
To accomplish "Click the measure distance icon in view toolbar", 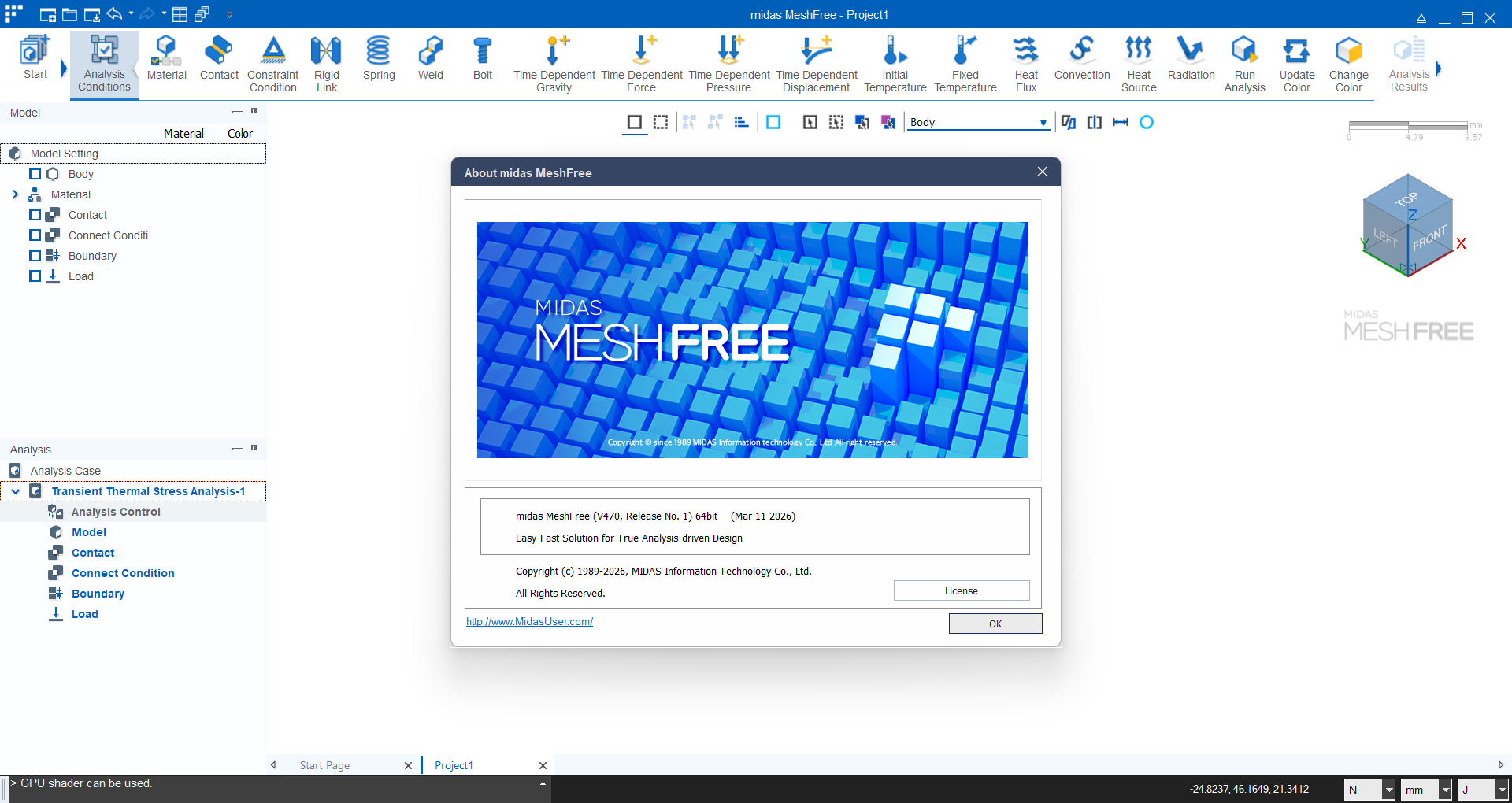I will pyautogui.click(x=1121, y=122).
